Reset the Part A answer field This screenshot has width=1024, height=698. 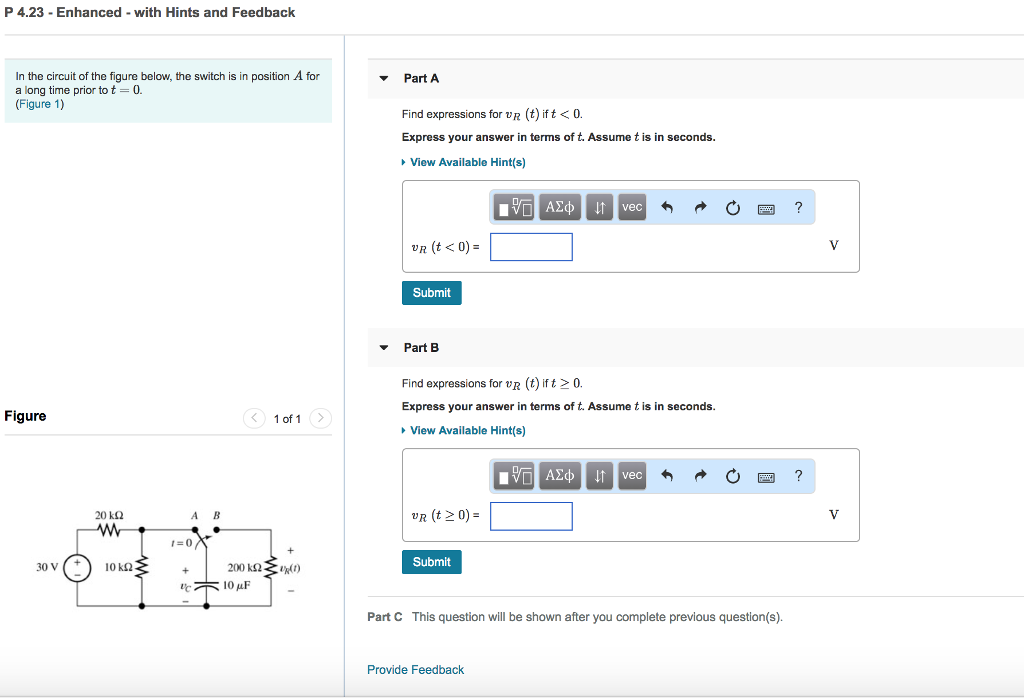pyautogui.click(x=733, y=207)
